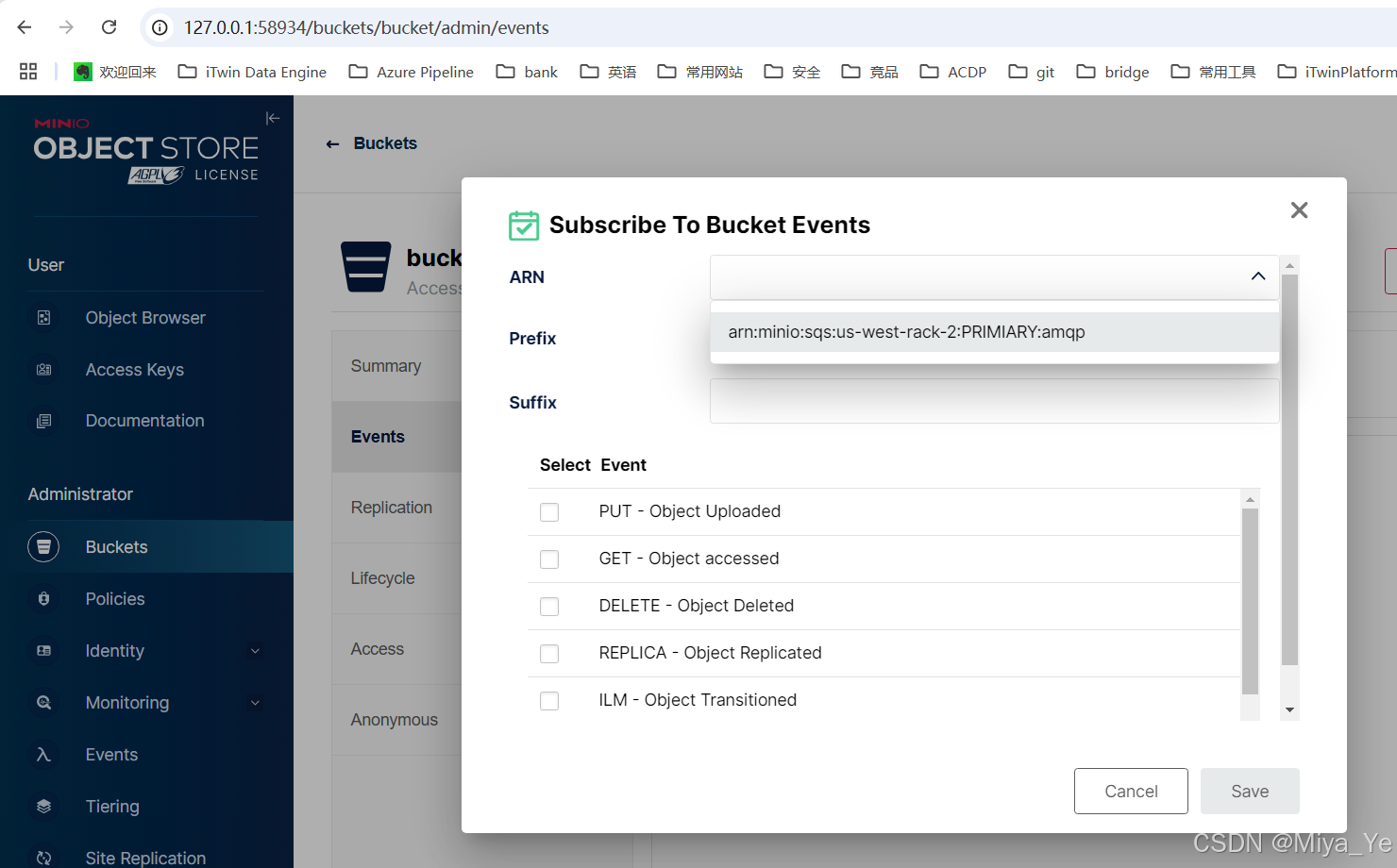The width and height of the screenshot is (1397, 868).
Task: Click the dialog scrollbar down arrow
Action: [1289, 709]
